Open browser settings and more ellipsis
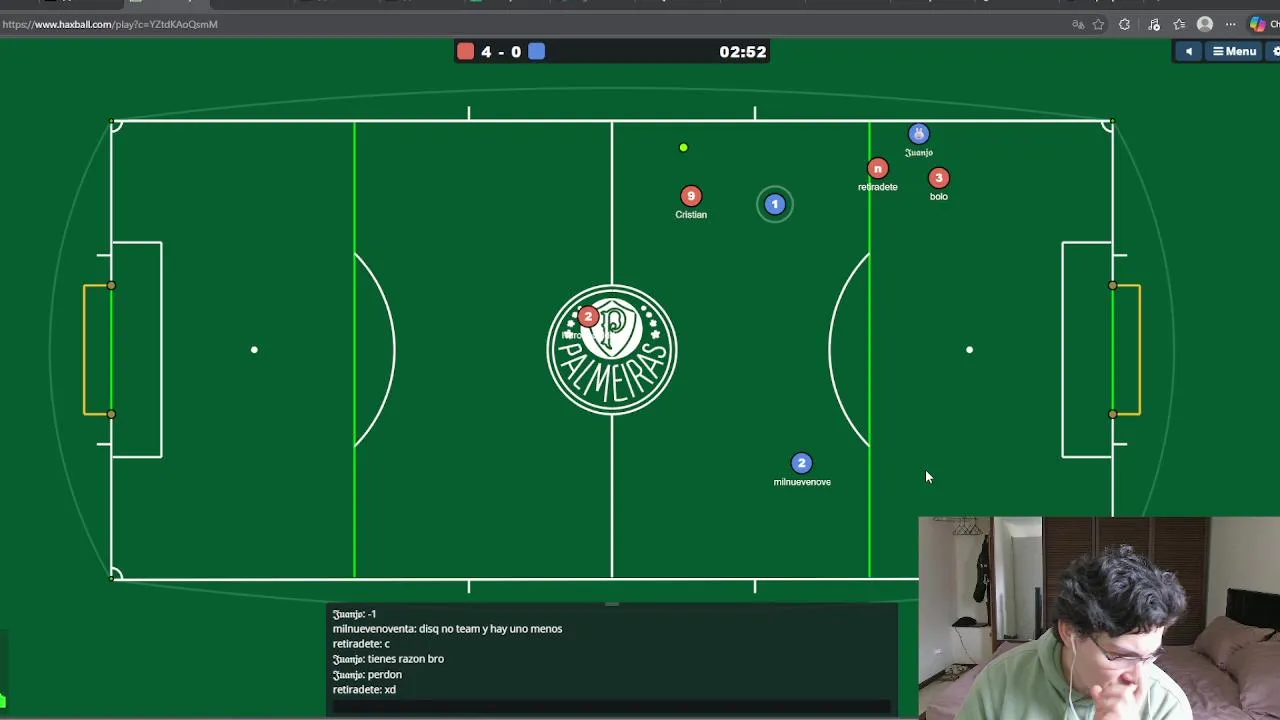Viewport: 1280px width, 720px height. click(x=1231, y=25)
